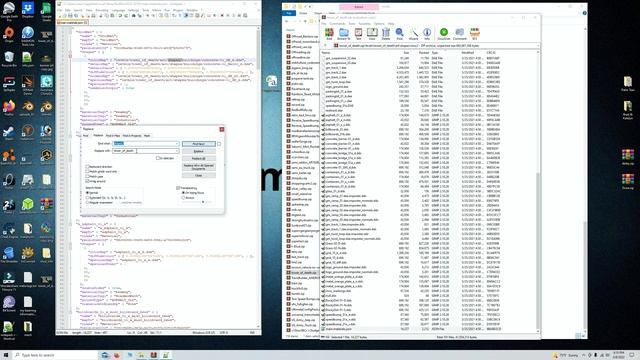The height and width of the screenshot is (360, 640).
Task: Click in the Find what input field
Action: point(146,144)
